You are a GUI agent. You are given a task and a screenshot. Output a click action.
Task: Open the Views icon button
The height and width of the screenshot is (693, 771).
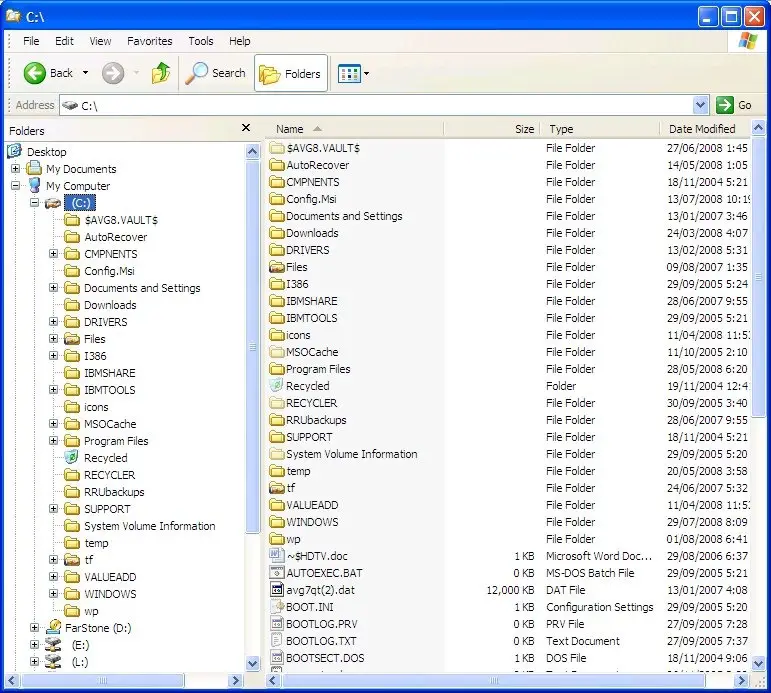coord(349,74)
